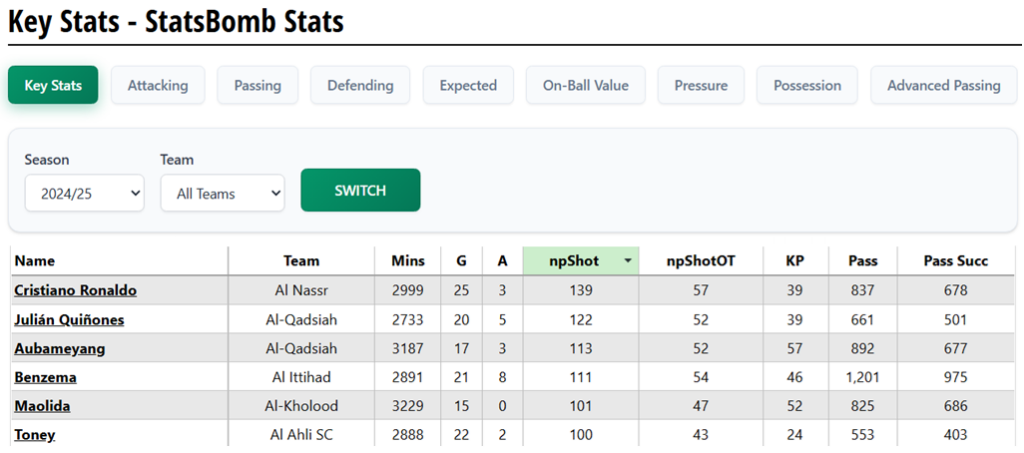Sort table by npShotOT header
Viewport: 1024px width, 453px height.
pyautogui.click(x=700, y=261)
